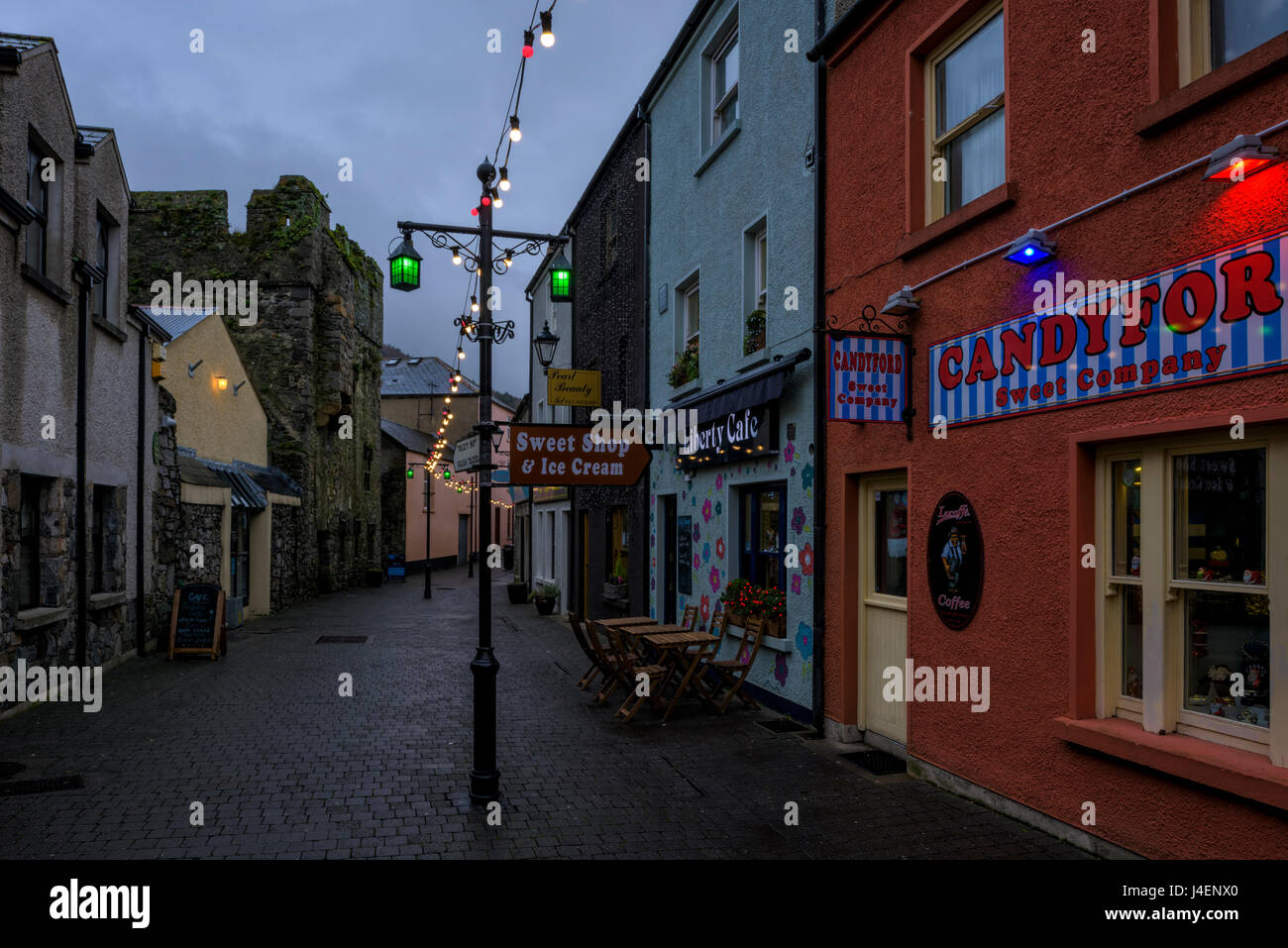Click the "Sweet Shop & Ice Cream" arrow sign
1288x948 pixels.
click(x=580, y=455)
